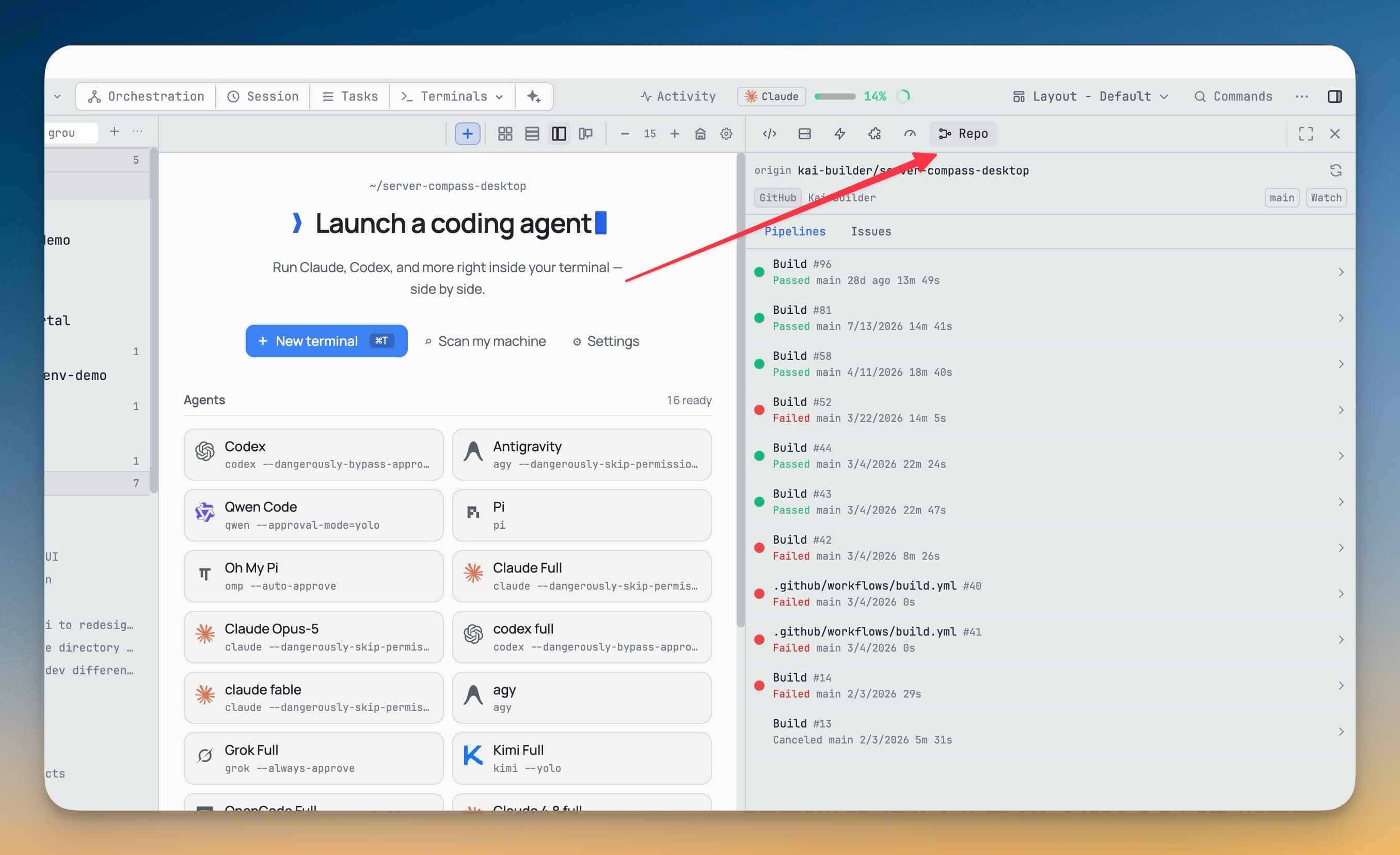
Task: Click the home icon in terminal toolbar
Action: tap(700, 134)
